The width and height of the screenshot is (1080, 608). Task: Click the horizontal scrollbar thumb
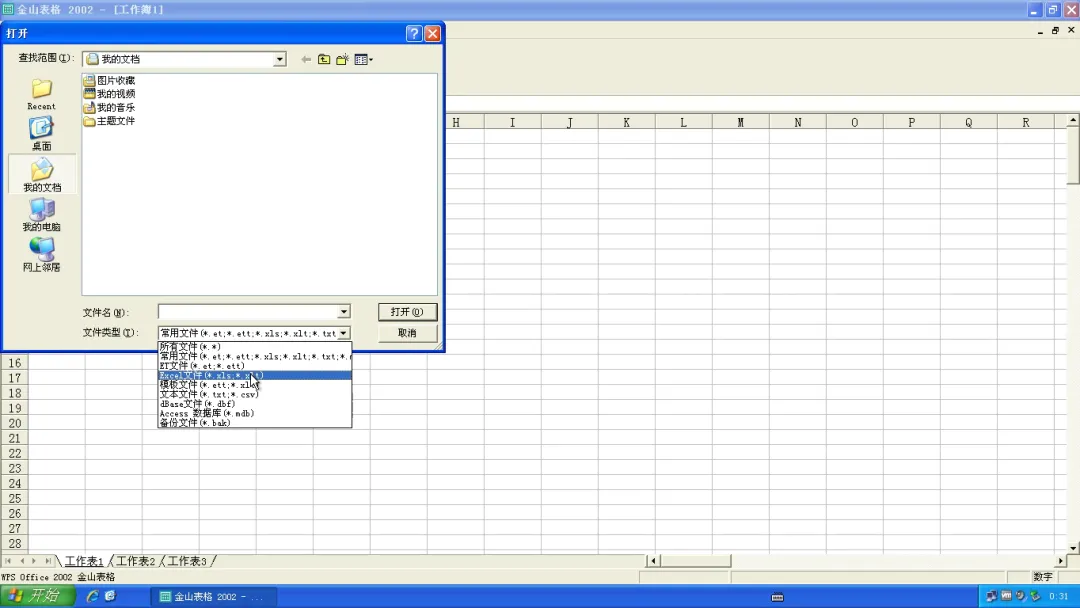696,561
